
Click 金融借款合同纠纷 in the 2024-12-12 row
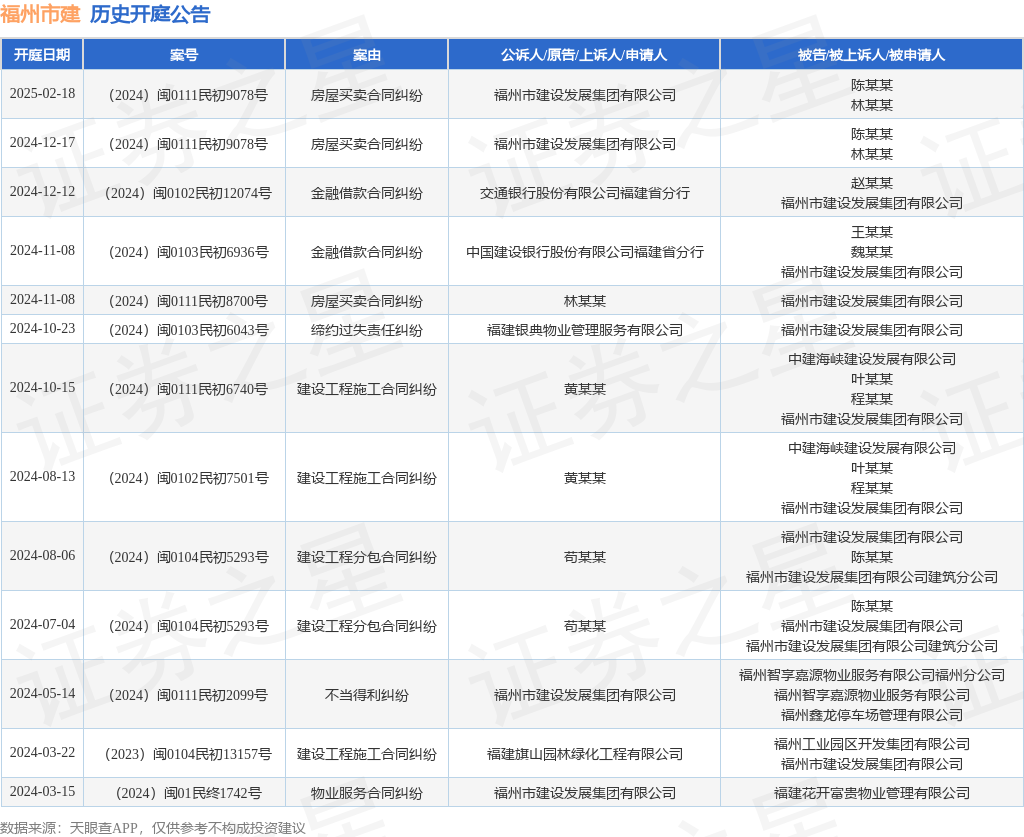click(x=366, y=193)
